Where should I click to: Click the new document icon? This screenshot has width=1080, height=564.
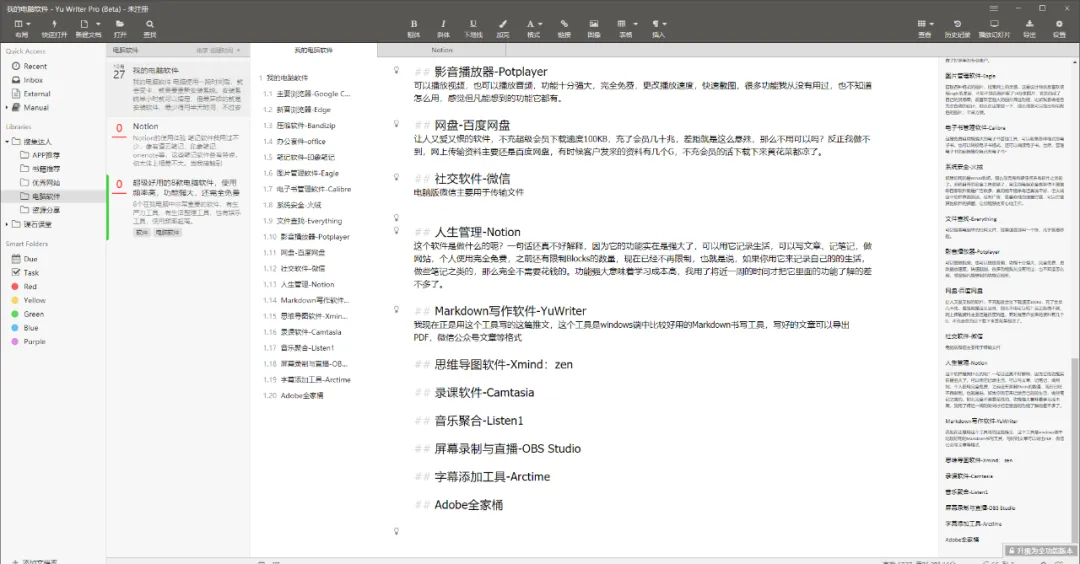coord(84,23)
